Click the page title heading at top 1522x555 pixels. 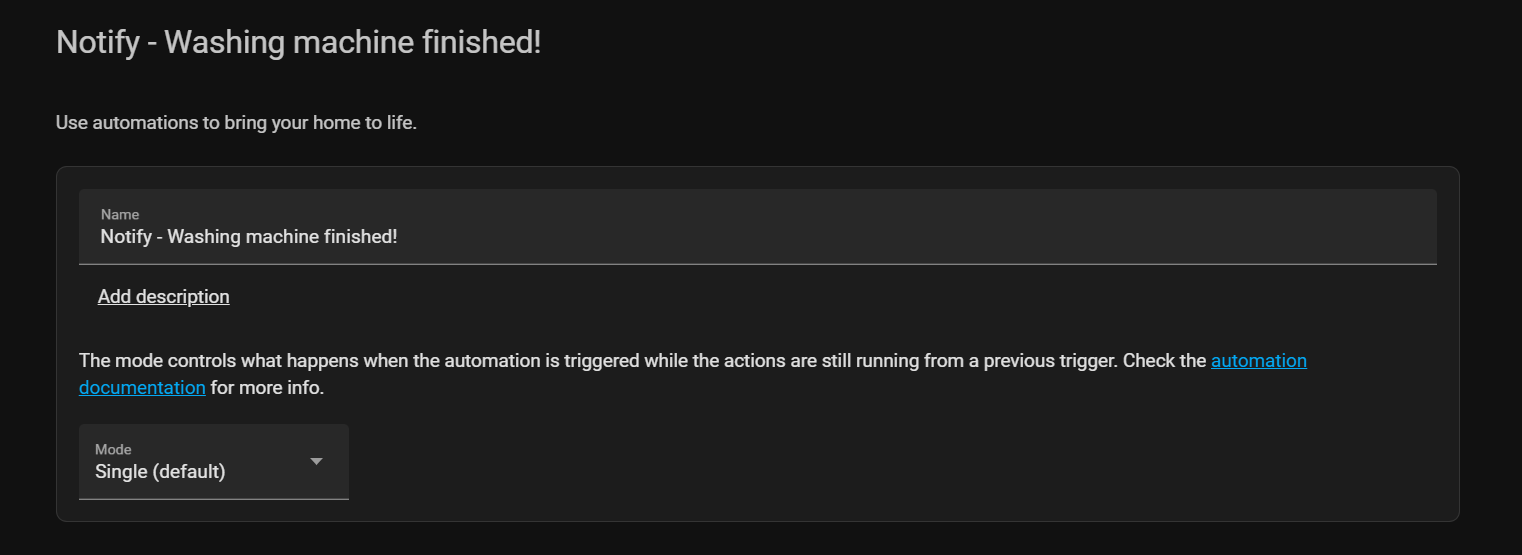tap(298, 43)
